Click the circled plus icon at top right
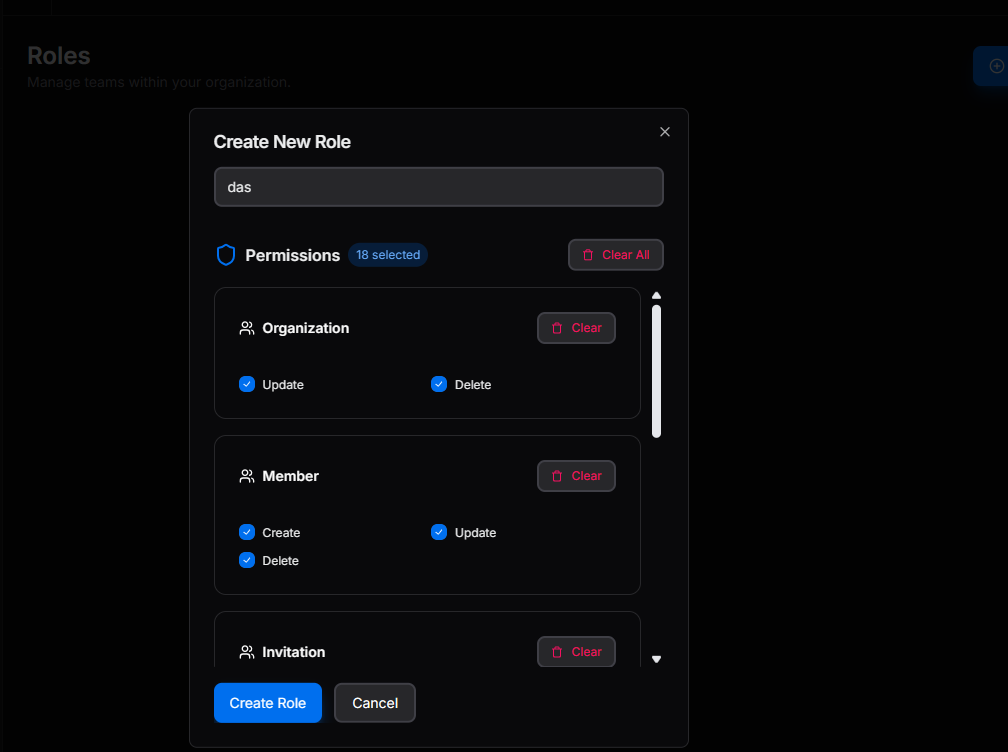 pyautogui.click(x=996, y=66)
